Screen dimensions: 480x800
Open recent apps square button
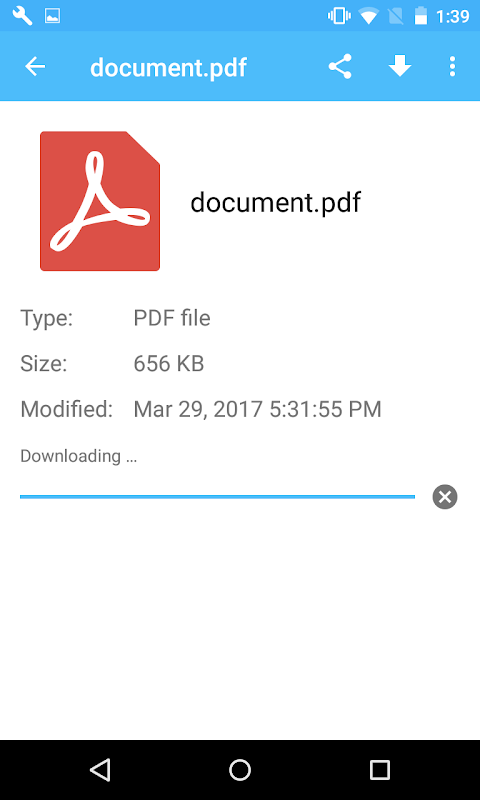pyautogui.click(x=380, y=769)
